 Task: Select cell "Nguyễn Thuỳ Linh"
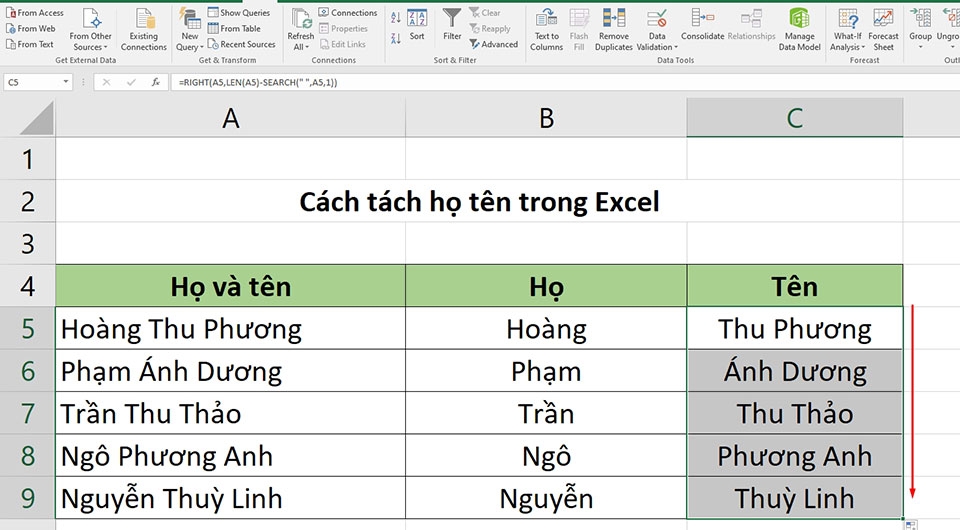coord(230,498)
